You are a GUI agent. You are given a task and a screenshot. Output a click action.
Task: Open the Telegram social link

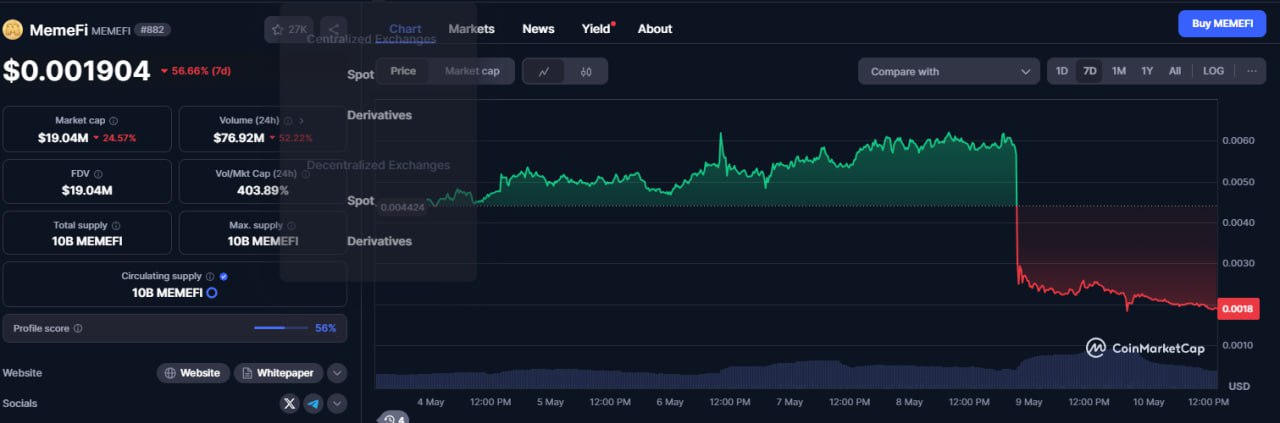[314, 403]
